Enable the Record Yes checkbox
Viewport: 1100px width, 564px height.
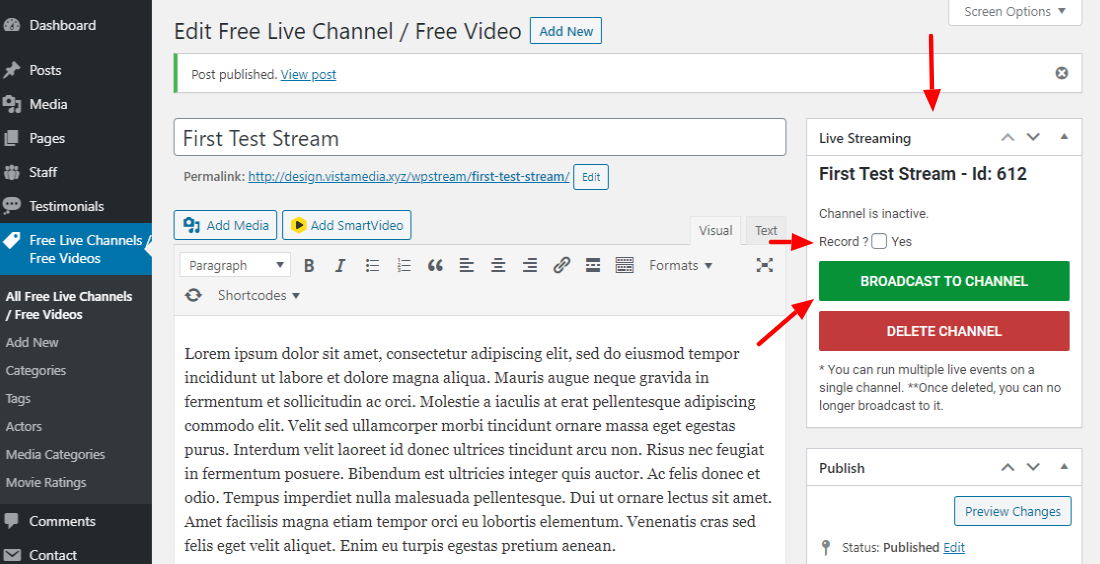879,241
